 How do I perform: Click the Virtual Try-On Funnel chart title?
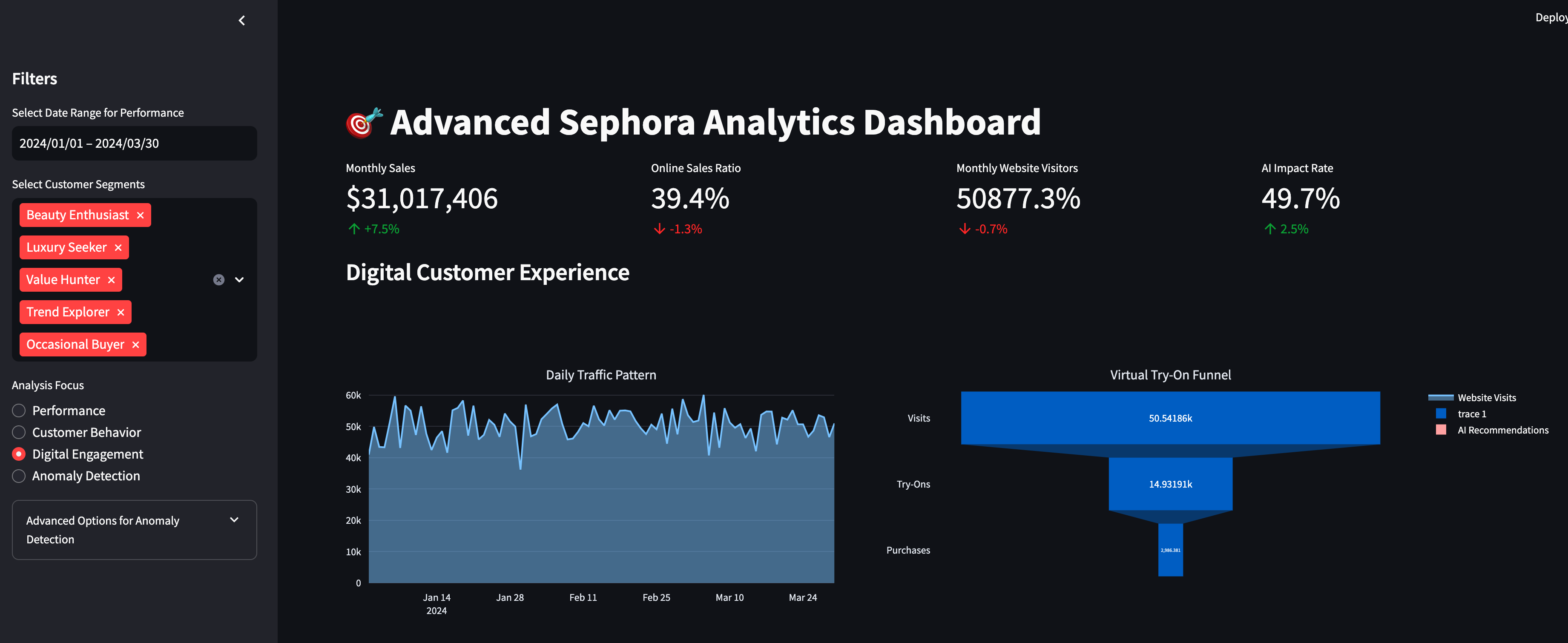point(1170,375)
